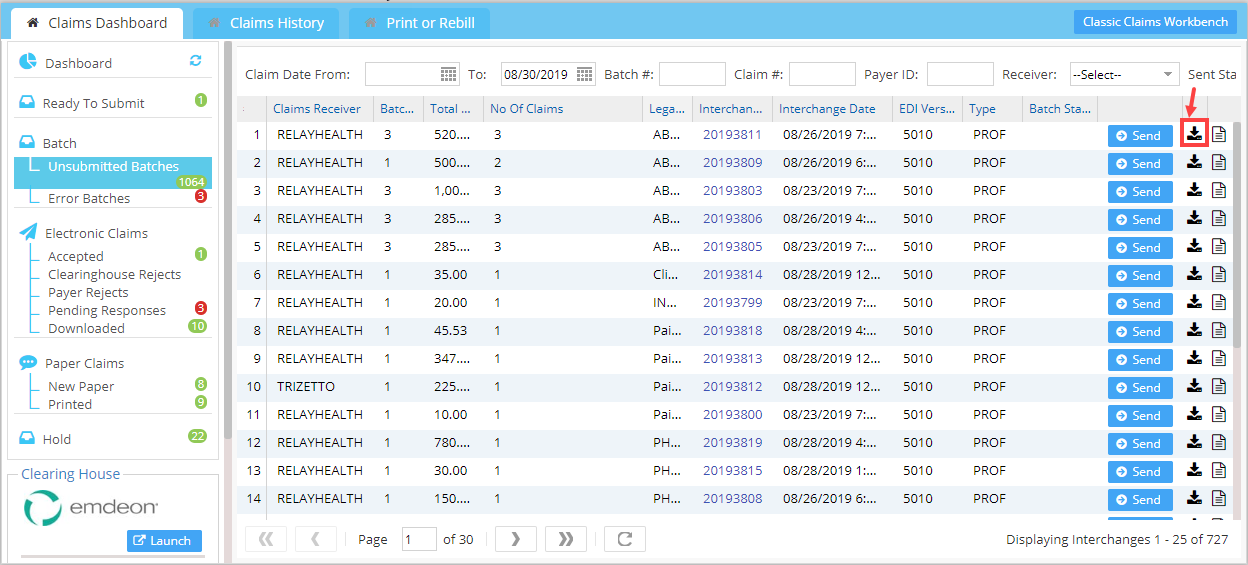Open document icon for row 2 batch
Screen dimensions: 1248x565
click(x=1219, y=162)
